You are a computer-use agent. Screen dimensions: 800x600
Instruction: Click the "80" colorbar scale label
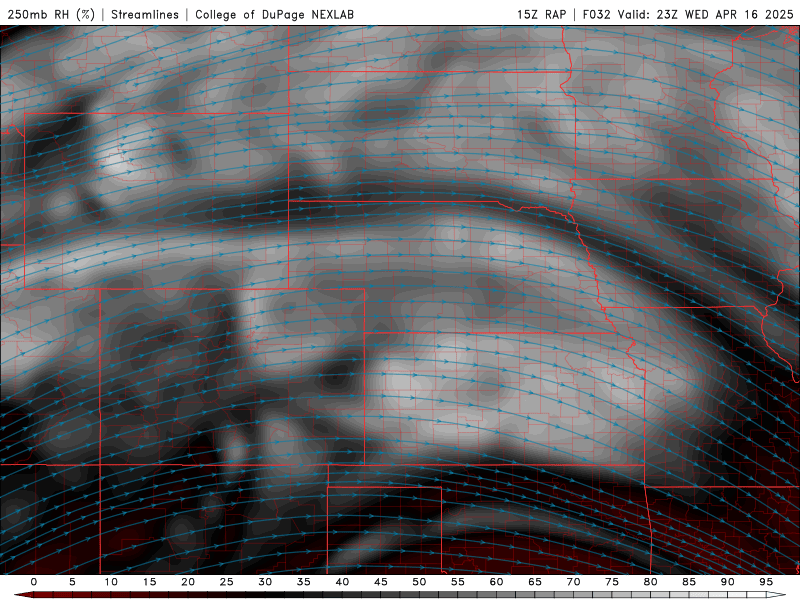[x=651, y=582]
